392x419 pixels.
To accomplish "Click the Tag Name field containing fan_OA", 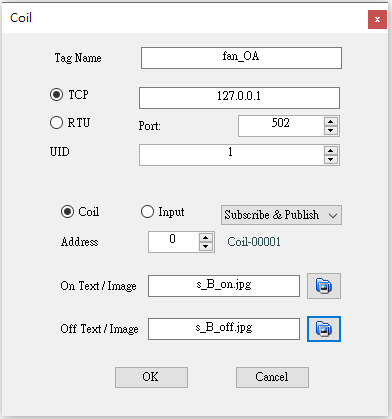I will (241, 58).
